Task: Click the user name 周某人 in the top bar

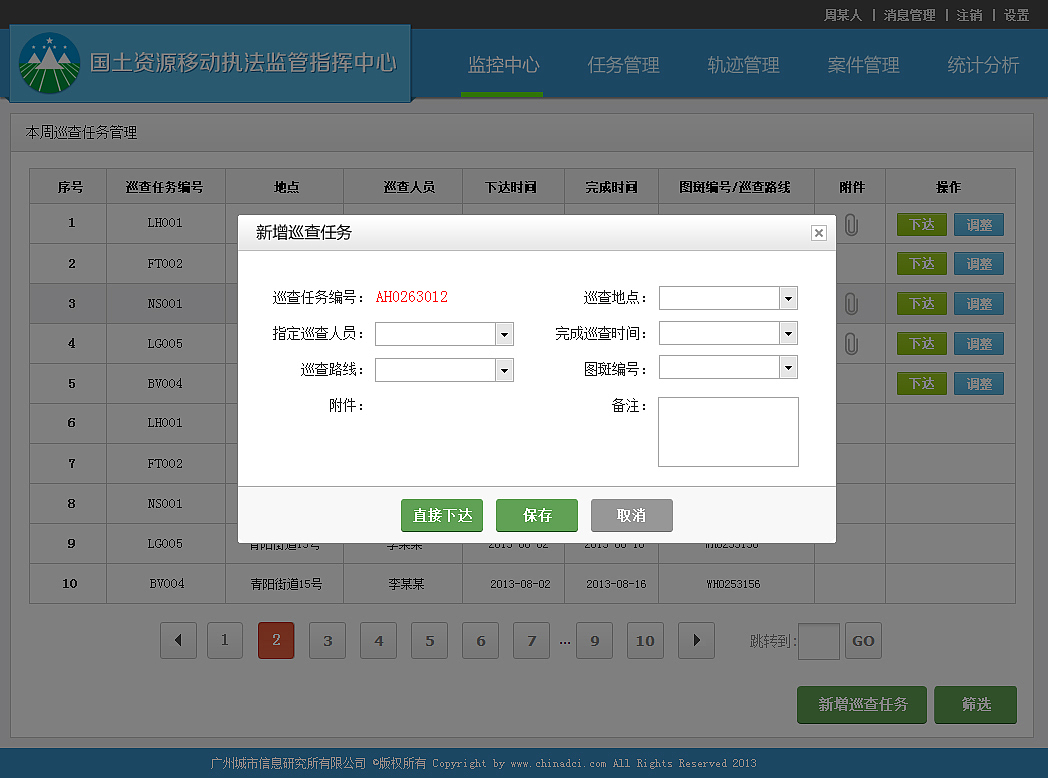Action: 842,15
